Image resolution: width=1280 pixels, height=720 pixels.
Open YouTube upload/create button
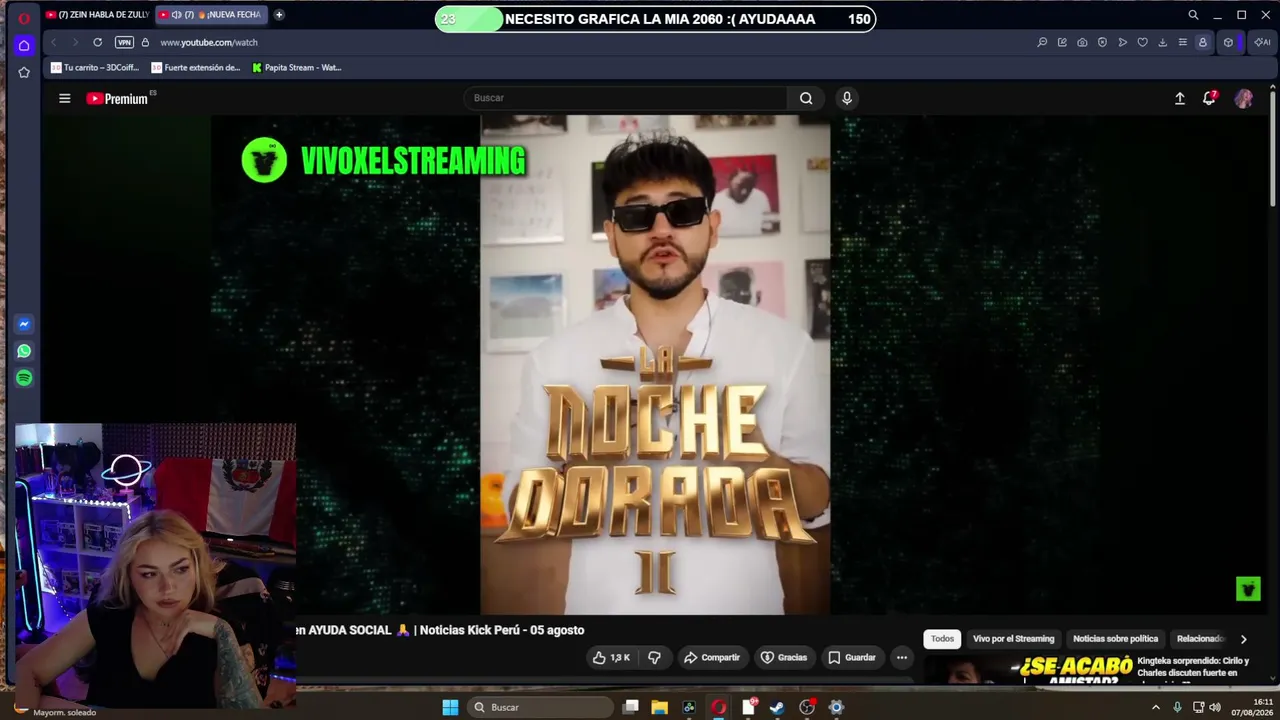(x=1180, y=98)
